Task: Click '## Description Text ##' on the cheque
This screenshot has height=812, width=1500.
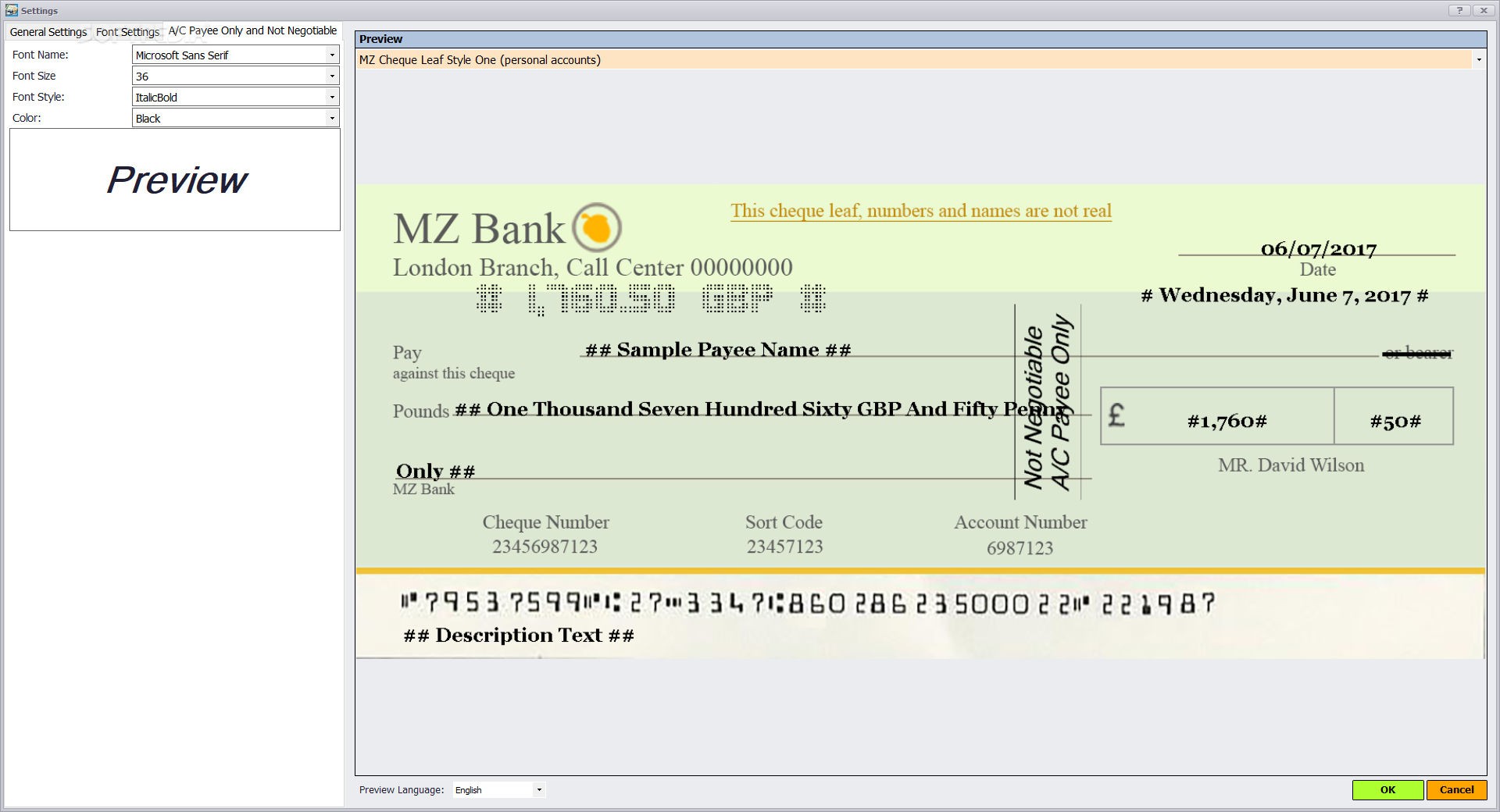Action: point(519,636)
